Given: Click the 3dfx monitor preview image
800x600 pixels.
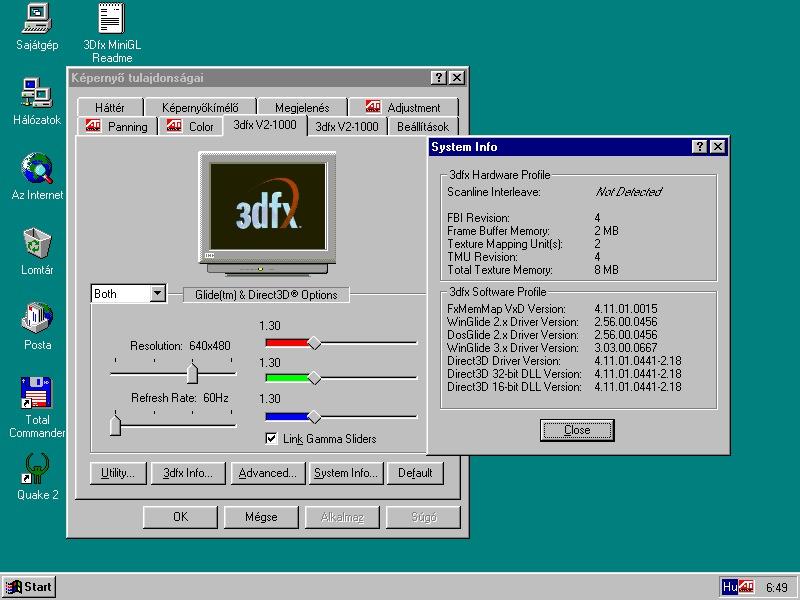Looking at the screenshot, I should [x=267, y=214].
